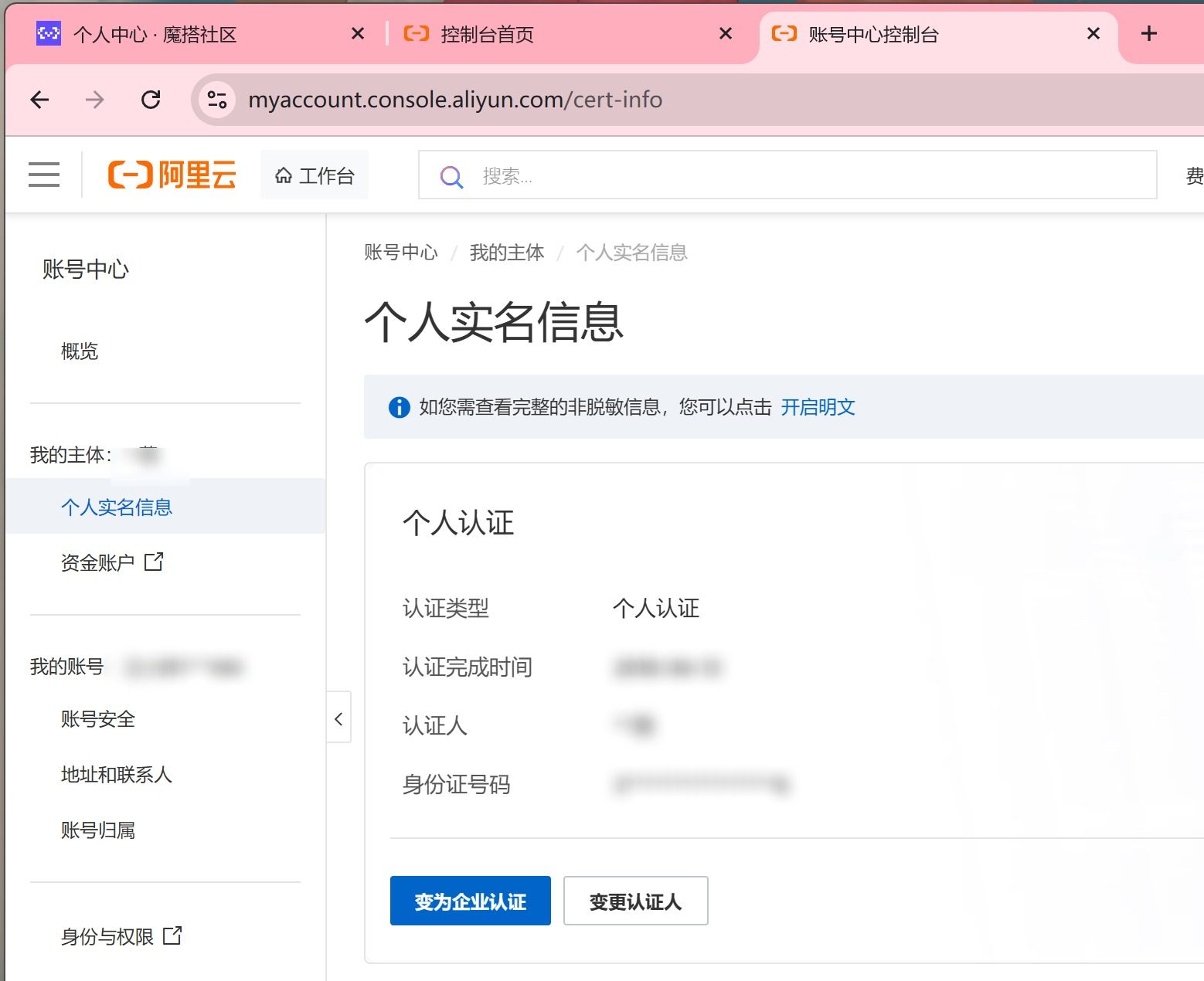Open a new browser tab

click(x=1148, y=33)
